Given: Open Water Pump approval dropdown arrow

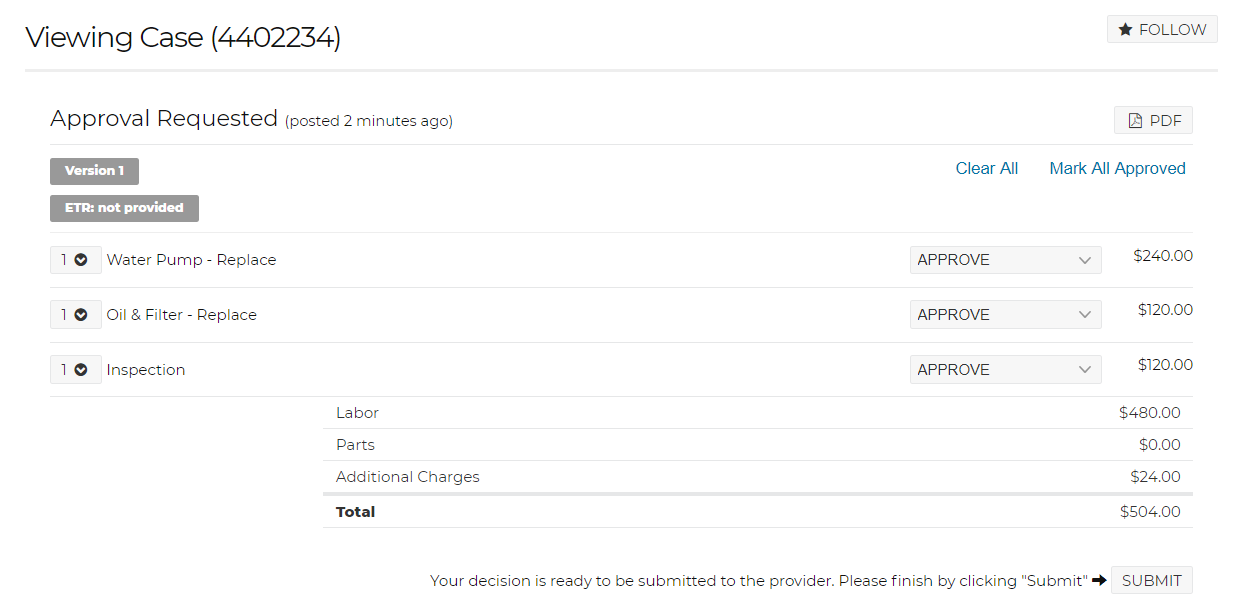Looking at the screenshot, I should 1085,260.
